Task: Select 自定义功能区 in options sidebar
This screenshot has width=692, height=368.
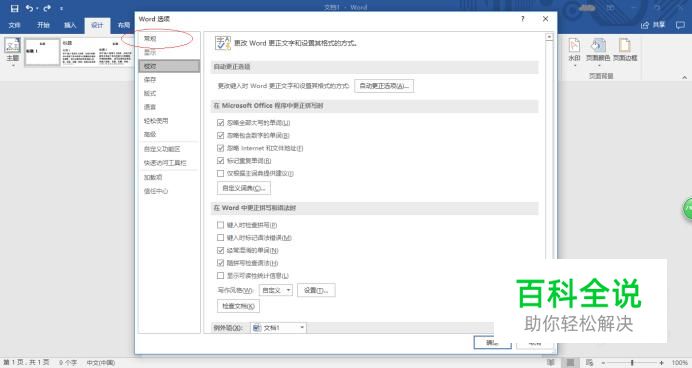Action: pos(169,149)
